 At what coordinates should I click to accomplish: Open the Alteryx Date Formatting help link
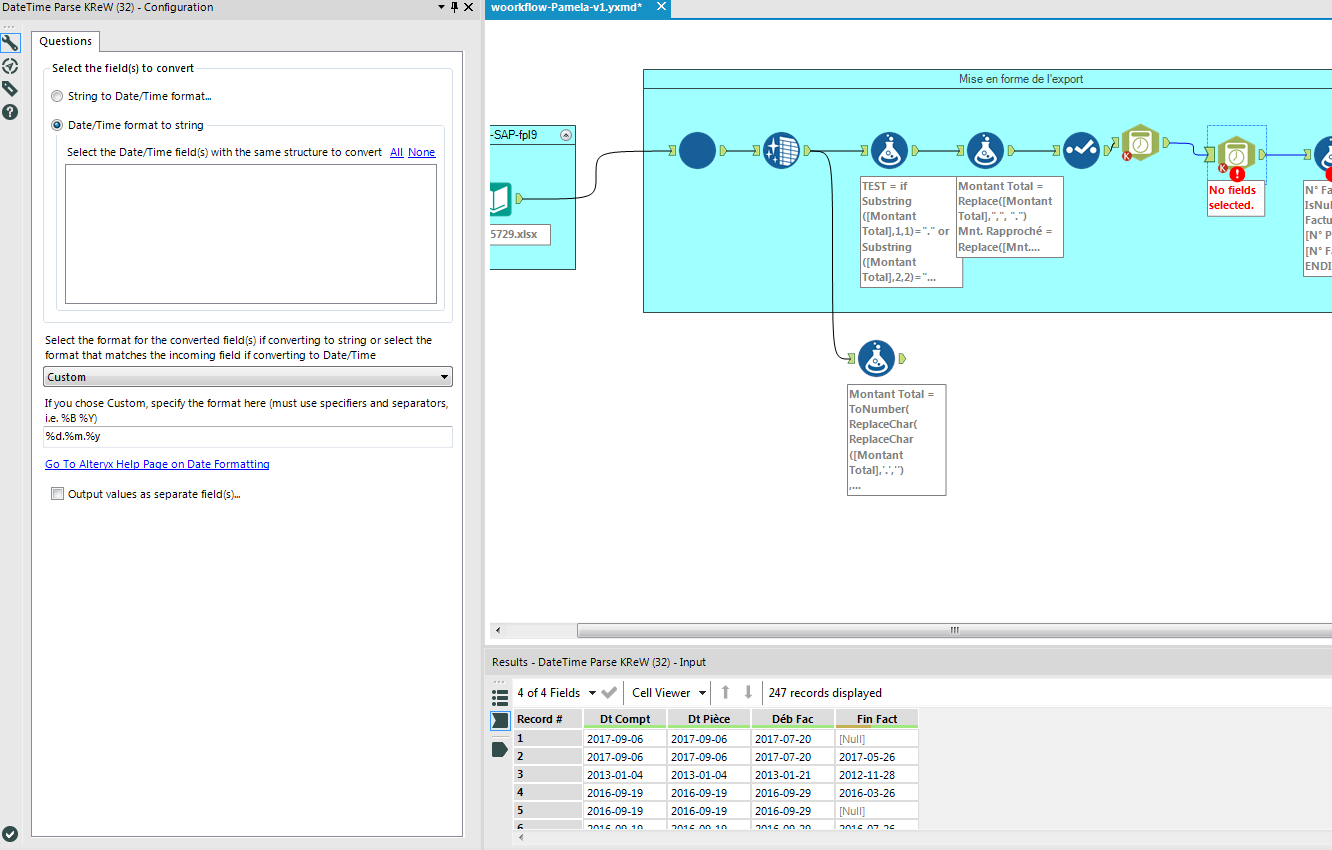[157, 463]
